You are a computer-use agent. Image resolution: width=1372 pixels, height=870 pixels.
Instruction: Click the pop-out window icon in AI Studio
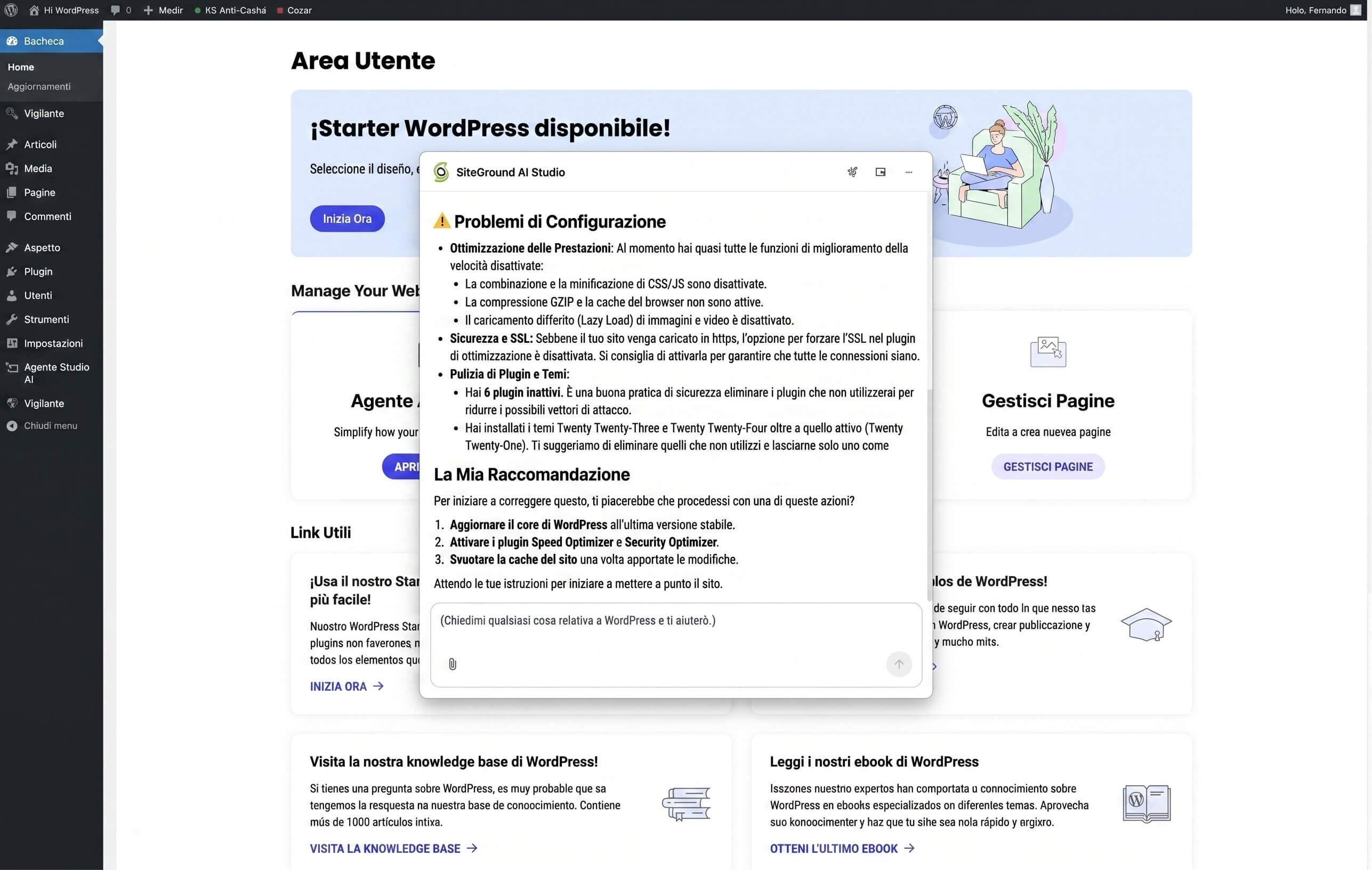point(881,172)
